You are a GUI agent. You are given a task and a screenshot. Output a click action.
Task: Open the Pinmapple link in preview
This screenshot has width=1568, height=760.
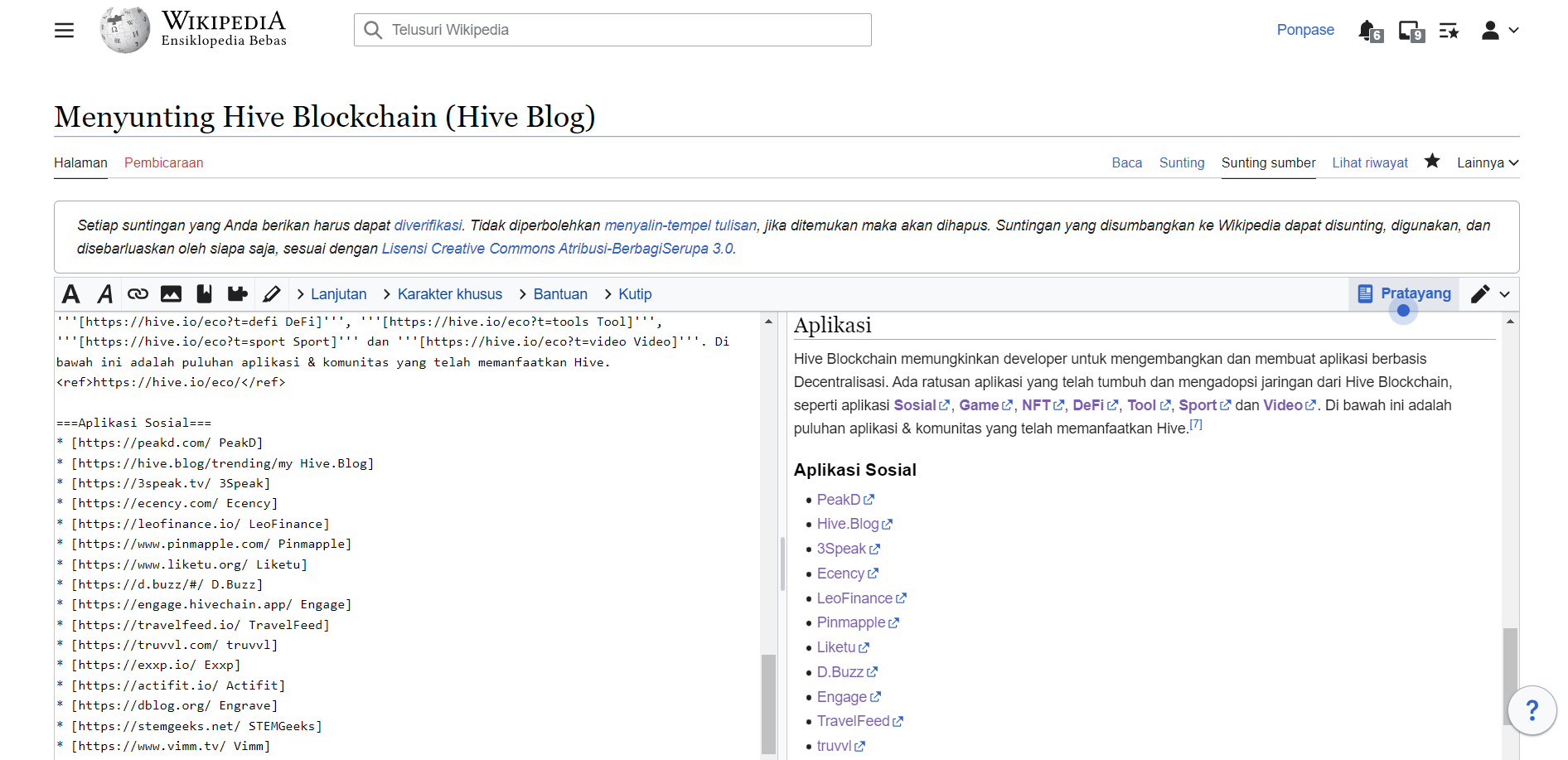(858, 622)
